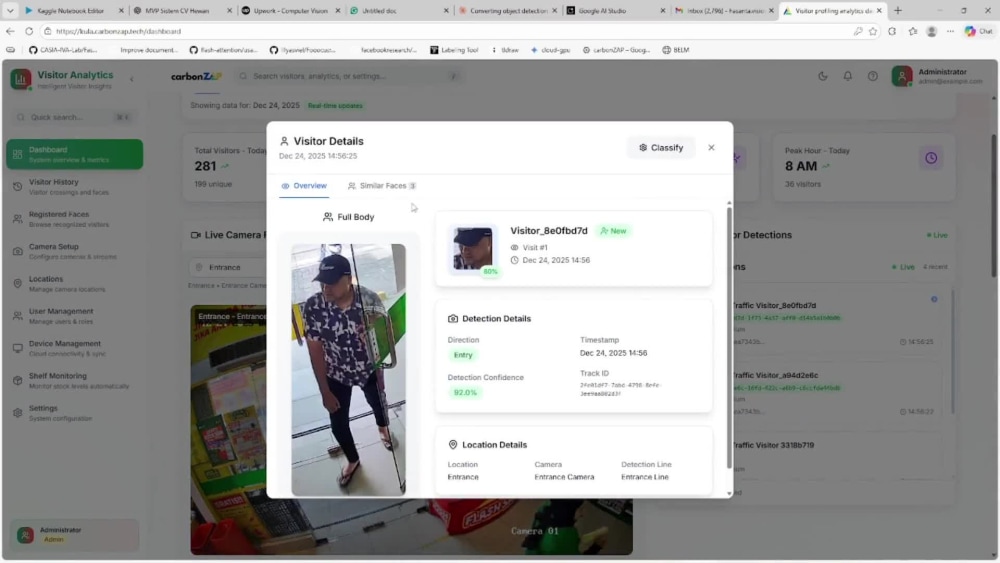The height and width of the screenshot is (563, 1000).
Task: Open the full body visitor photo
Action: (348, 369)
